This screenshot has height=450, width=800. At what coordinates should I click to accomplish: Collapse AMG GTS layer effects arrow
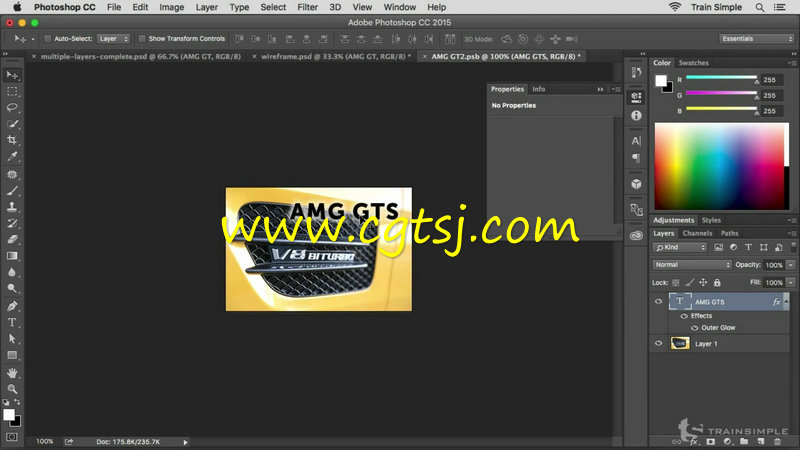tap(786, 302)
